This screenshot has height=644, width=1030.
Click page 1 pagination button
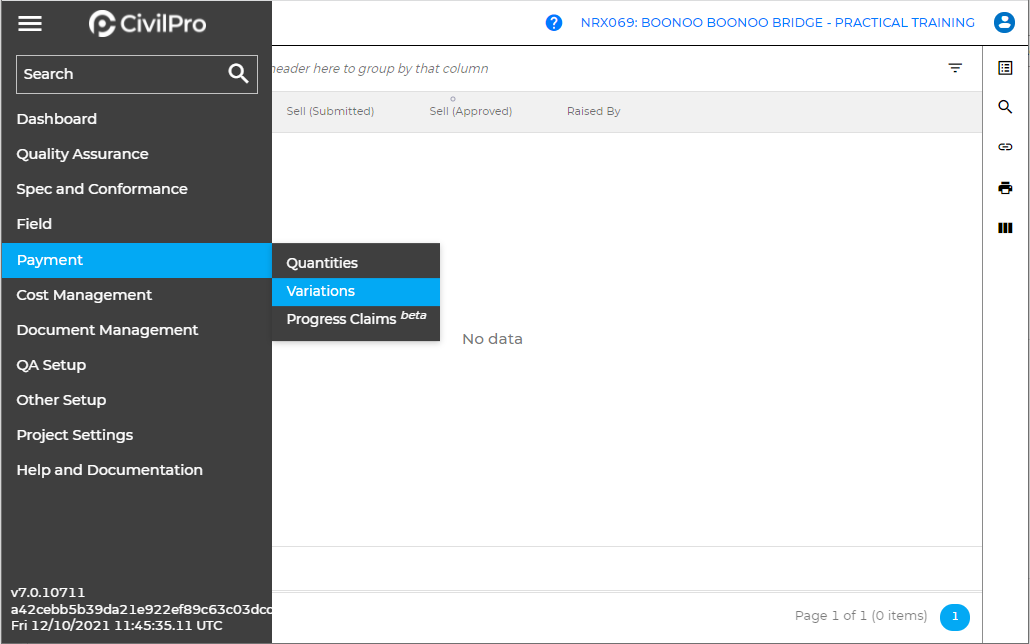tap(954, 617)
